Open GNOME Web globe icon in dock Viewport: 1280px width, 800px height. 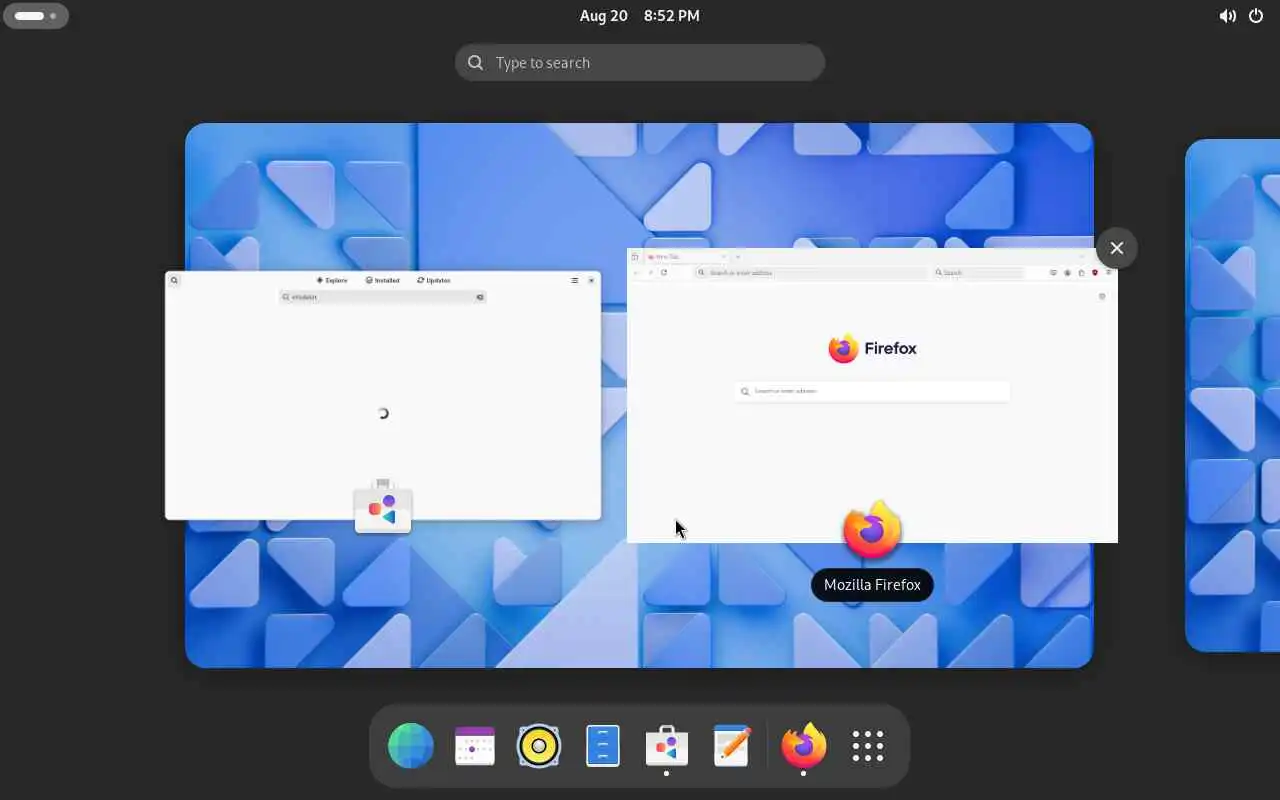411,746
